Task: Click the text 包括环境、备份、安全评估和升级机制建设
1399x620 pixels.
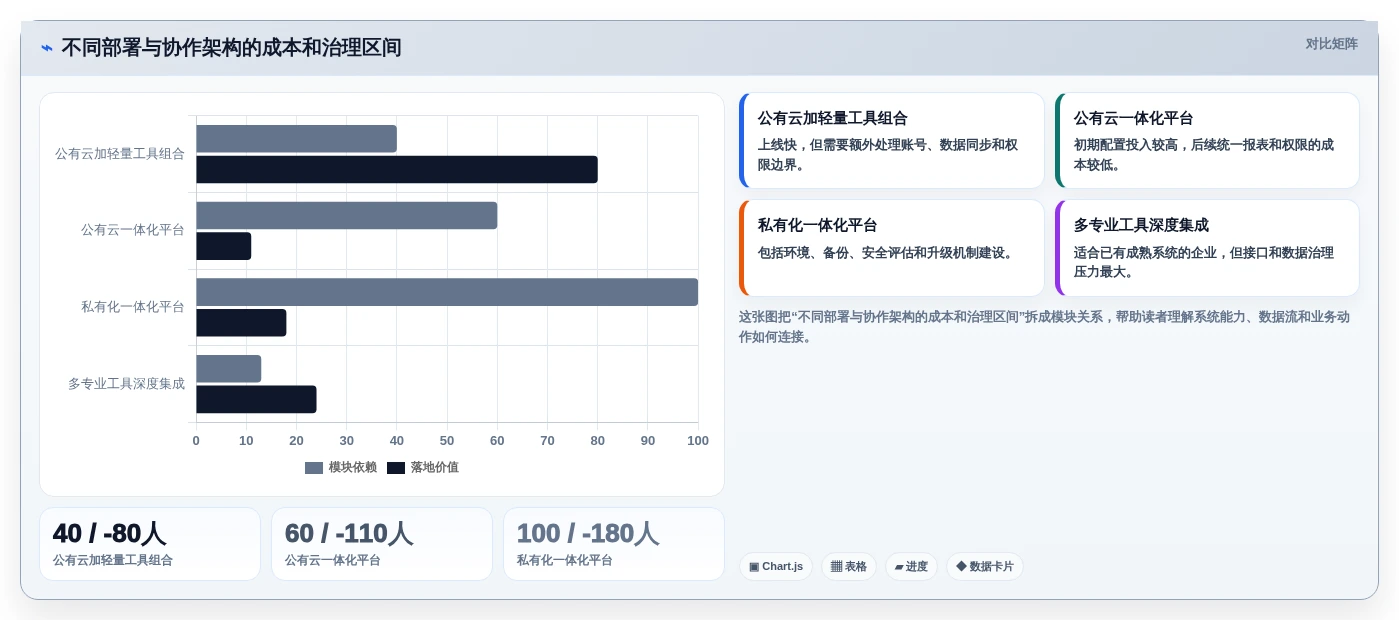Action: [887, 253]
